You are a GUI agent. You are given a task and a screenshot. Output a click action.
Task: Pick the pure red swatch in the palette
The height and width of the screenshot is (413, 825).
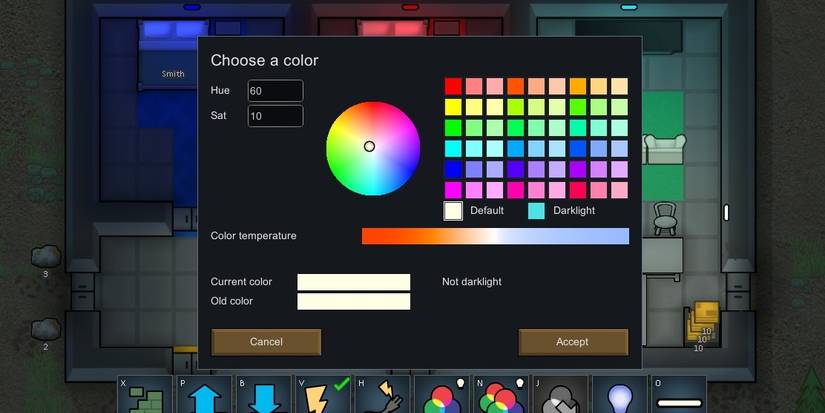click(453, 86)
